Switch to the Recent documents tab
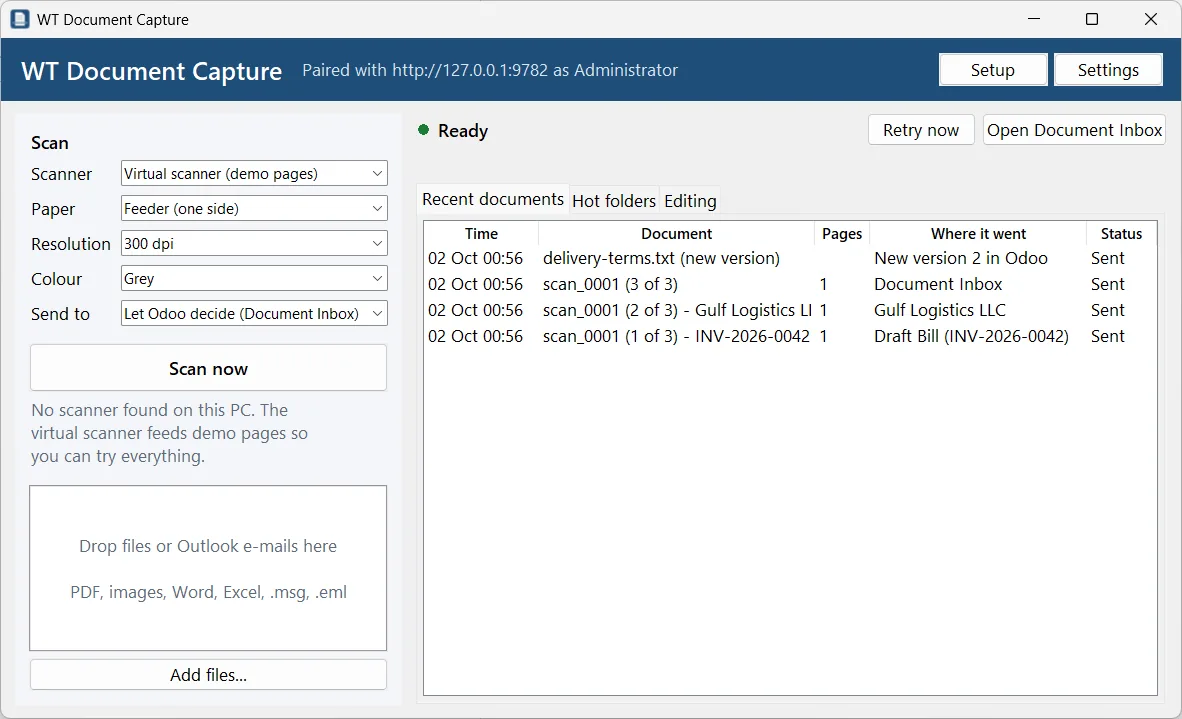Image resolution: width=1182 pixels, height=719 pixels. point(493,199)
